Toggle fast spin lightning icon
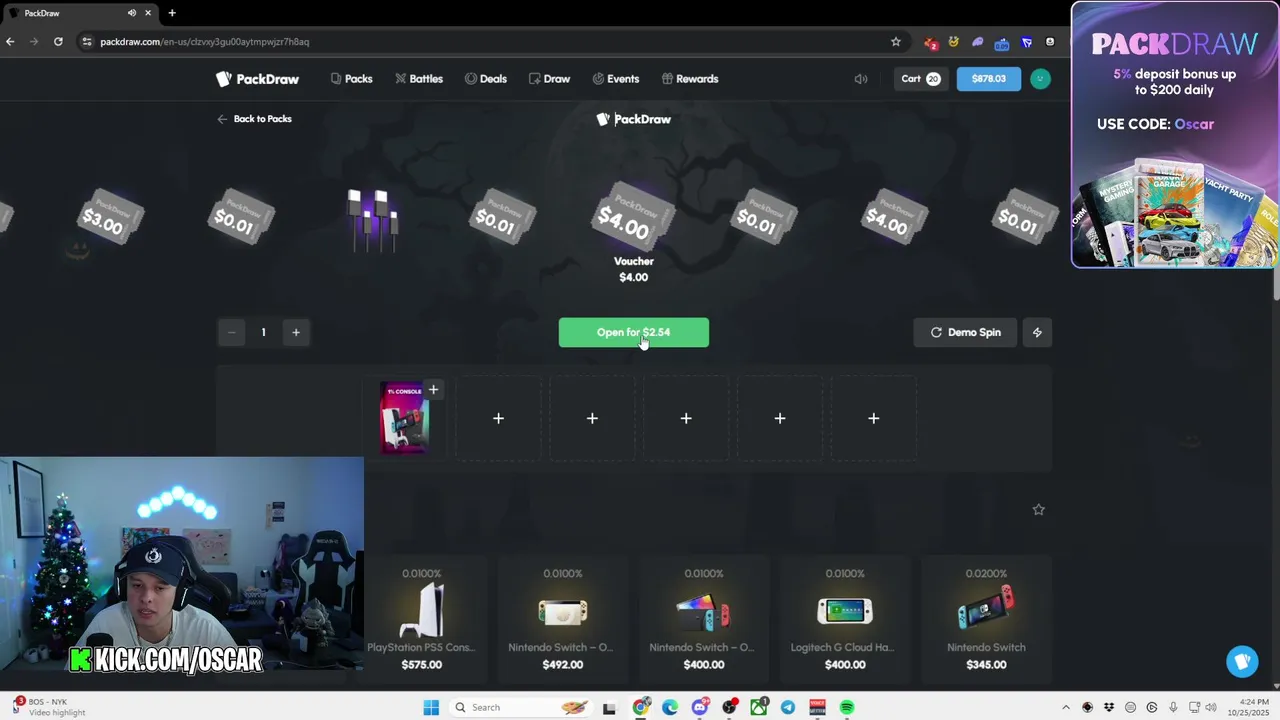 coord(1037,332)
